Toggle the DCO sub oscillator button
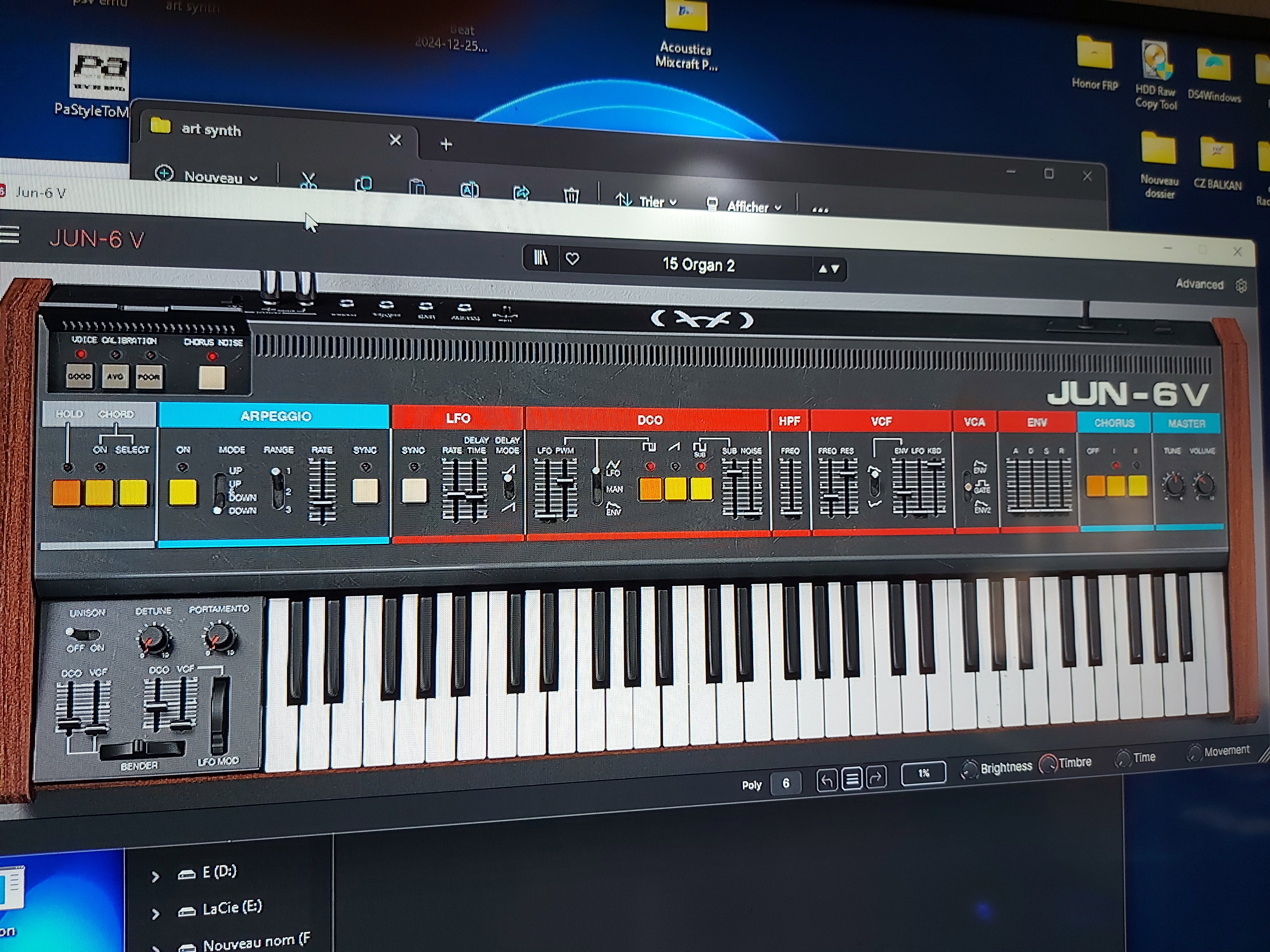 click(x=701, y=489)
